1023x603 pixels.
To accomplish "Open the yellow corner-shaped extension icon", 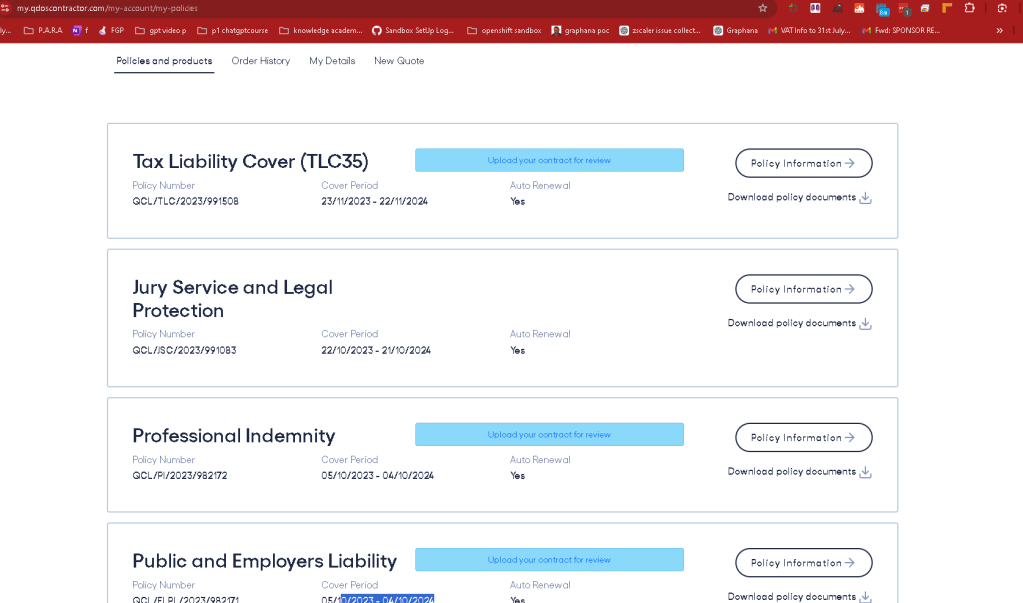I will 947,8.
